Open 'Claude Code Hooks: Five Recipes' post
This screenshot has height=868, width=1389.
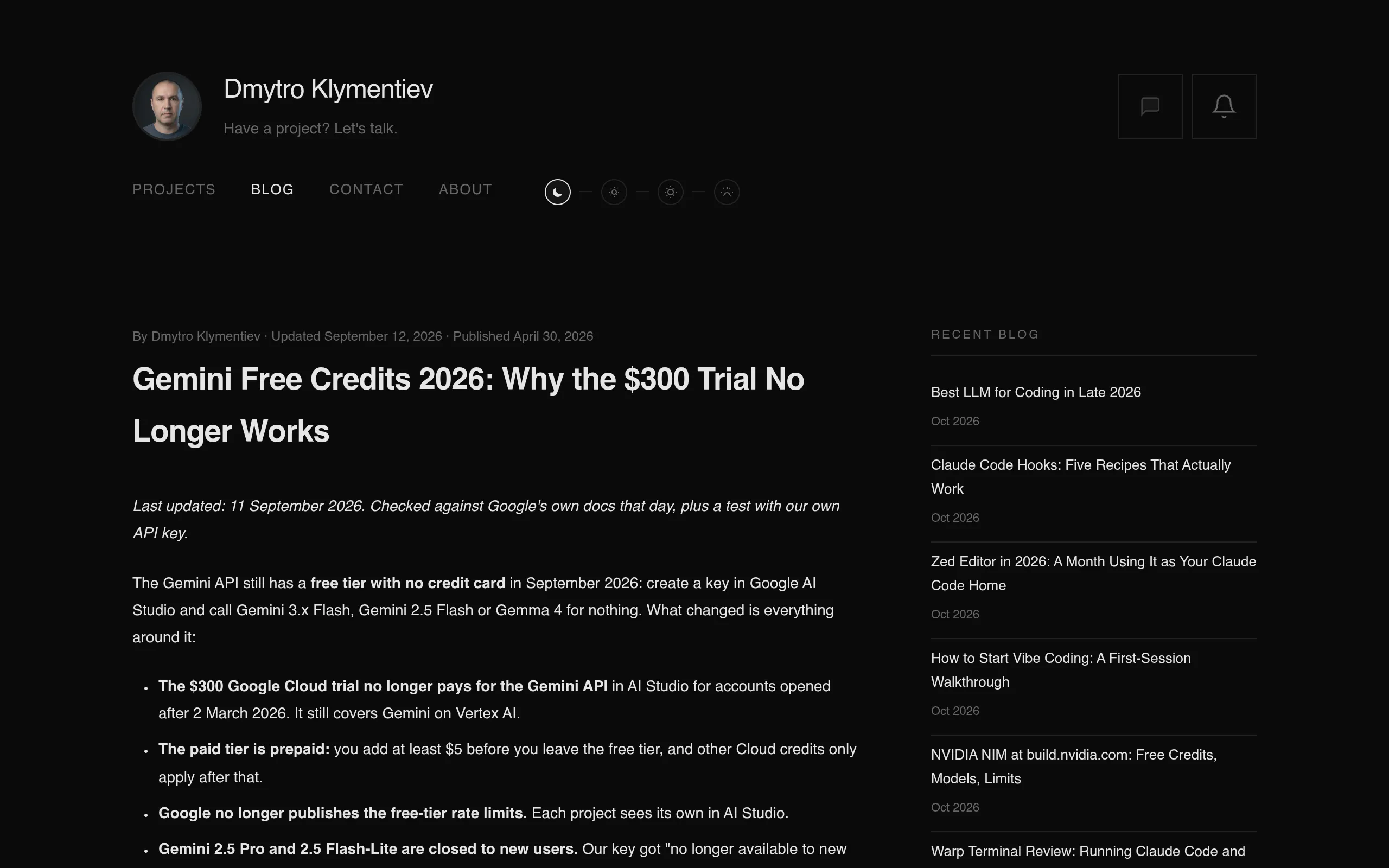(1081, 476)
